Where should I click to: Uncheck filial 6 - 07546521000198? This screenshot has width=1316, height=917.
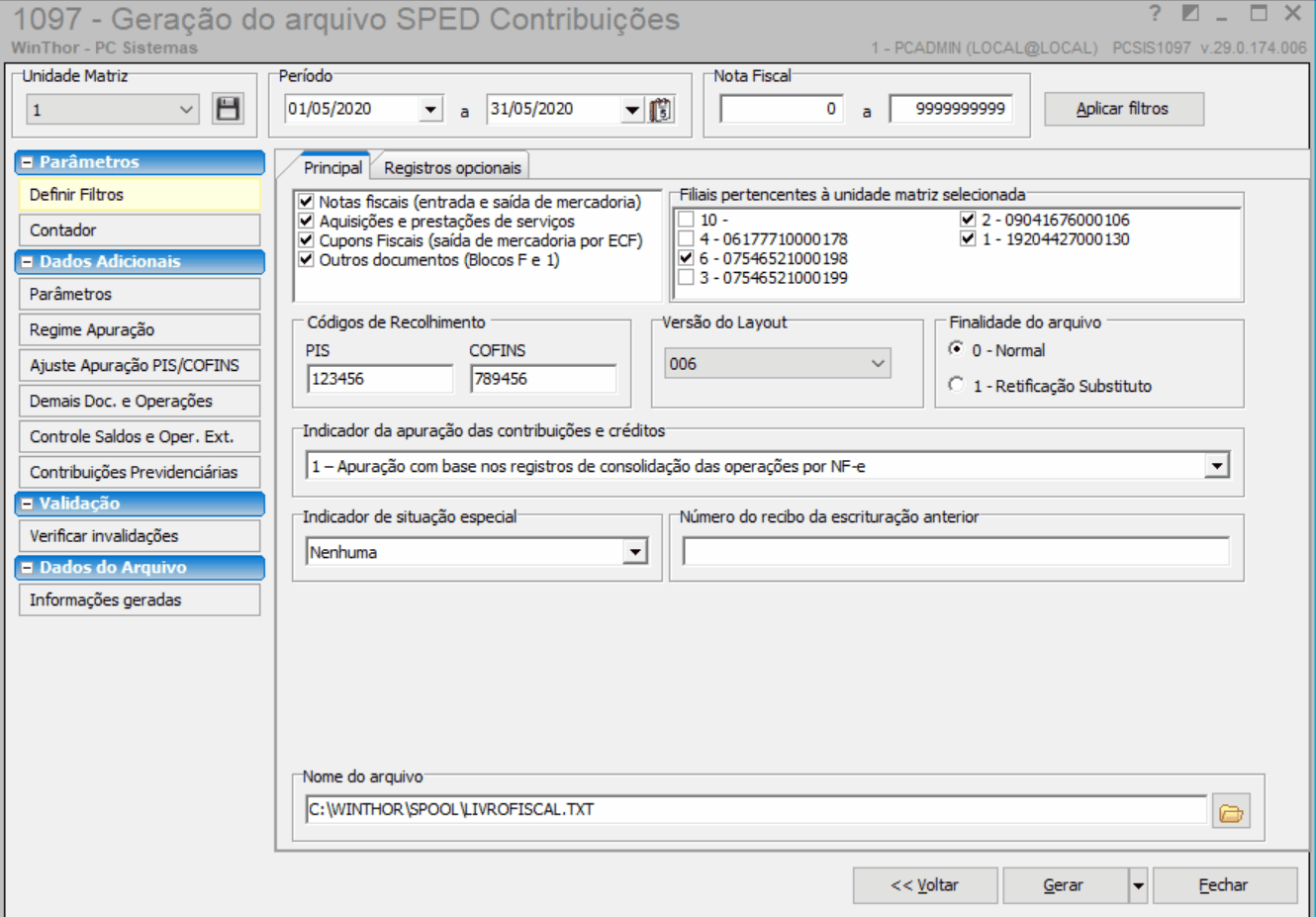tap(686, 258)
